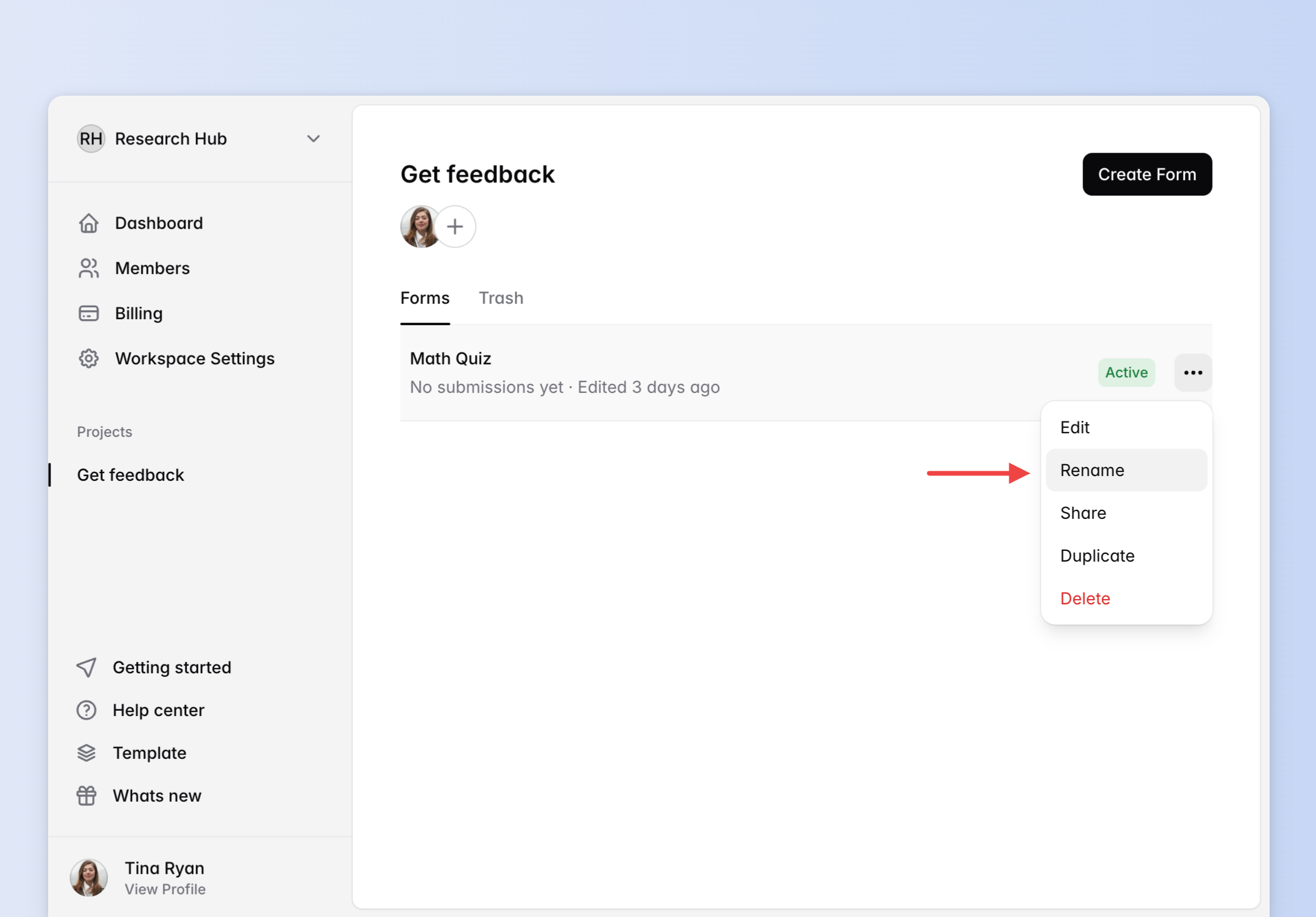Expand the Research Hub workspace chevron
Screen dimensions: 1316x917
313,138
